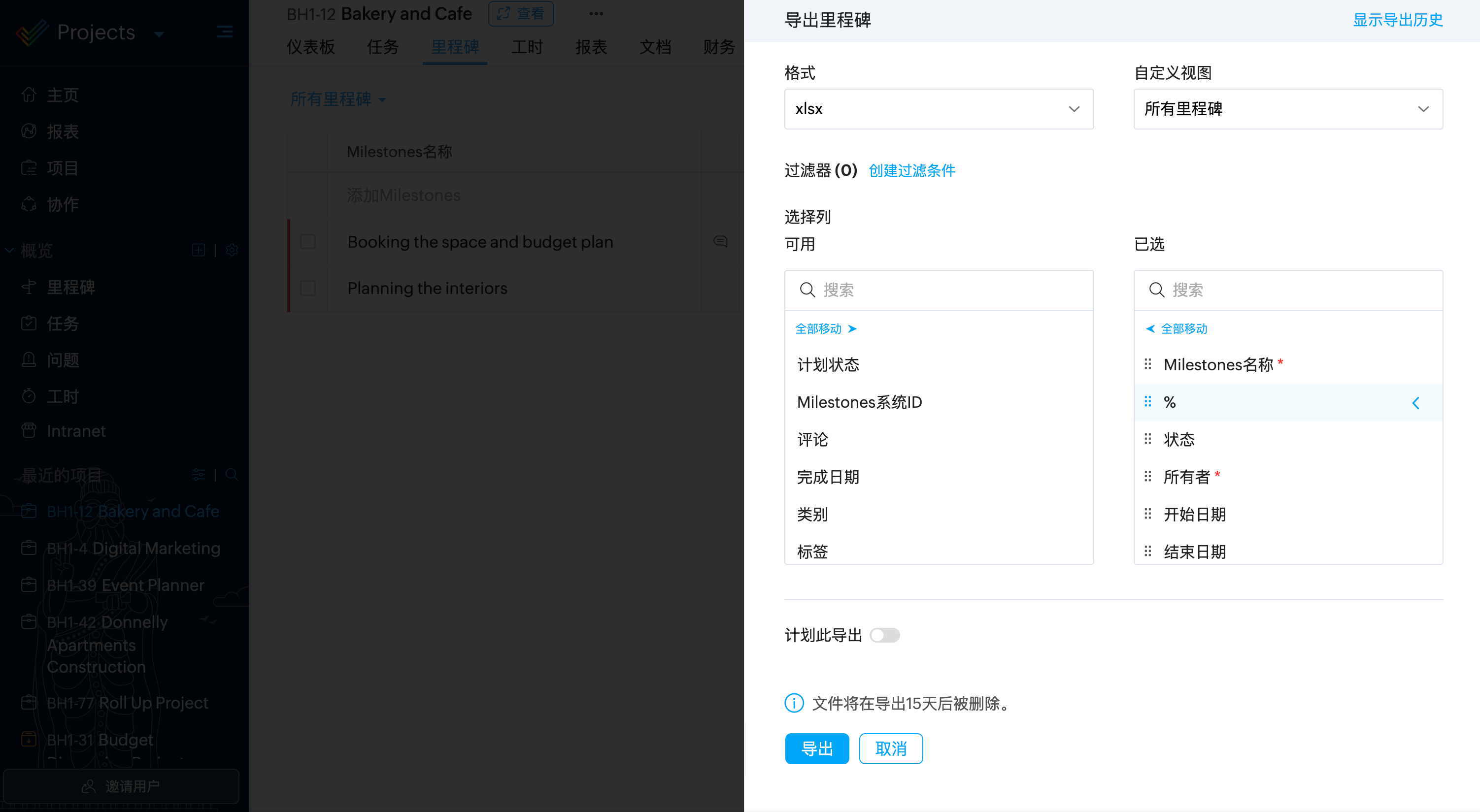Click the info icon near deletion notice
The image size is (1480, 812).
point(794,703)
